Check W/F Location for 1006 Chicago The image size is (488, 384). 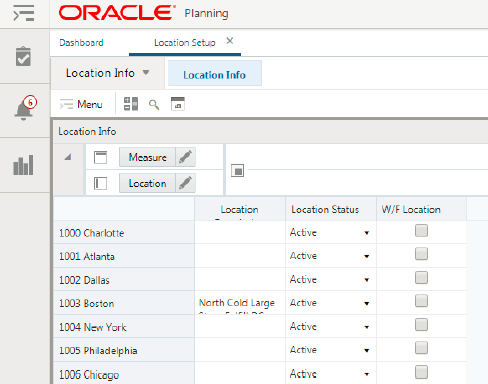421,372
